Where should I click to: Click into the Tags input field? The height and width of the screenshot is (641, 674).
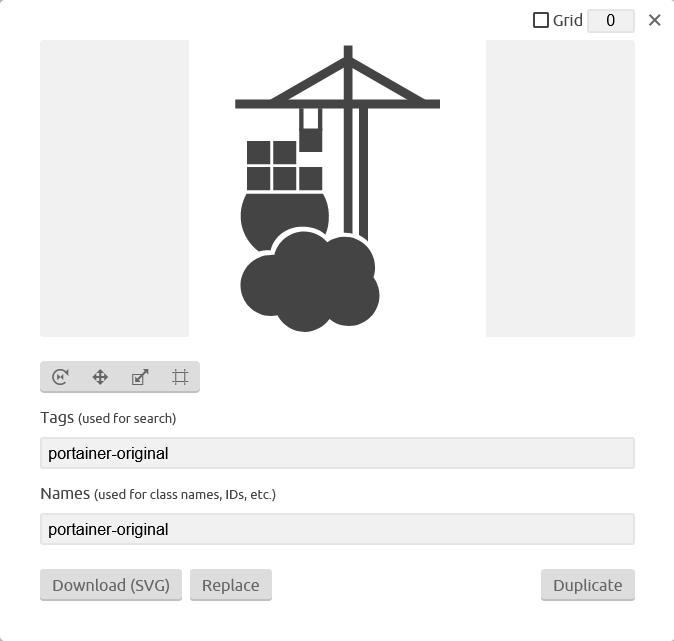pos(337,453)
